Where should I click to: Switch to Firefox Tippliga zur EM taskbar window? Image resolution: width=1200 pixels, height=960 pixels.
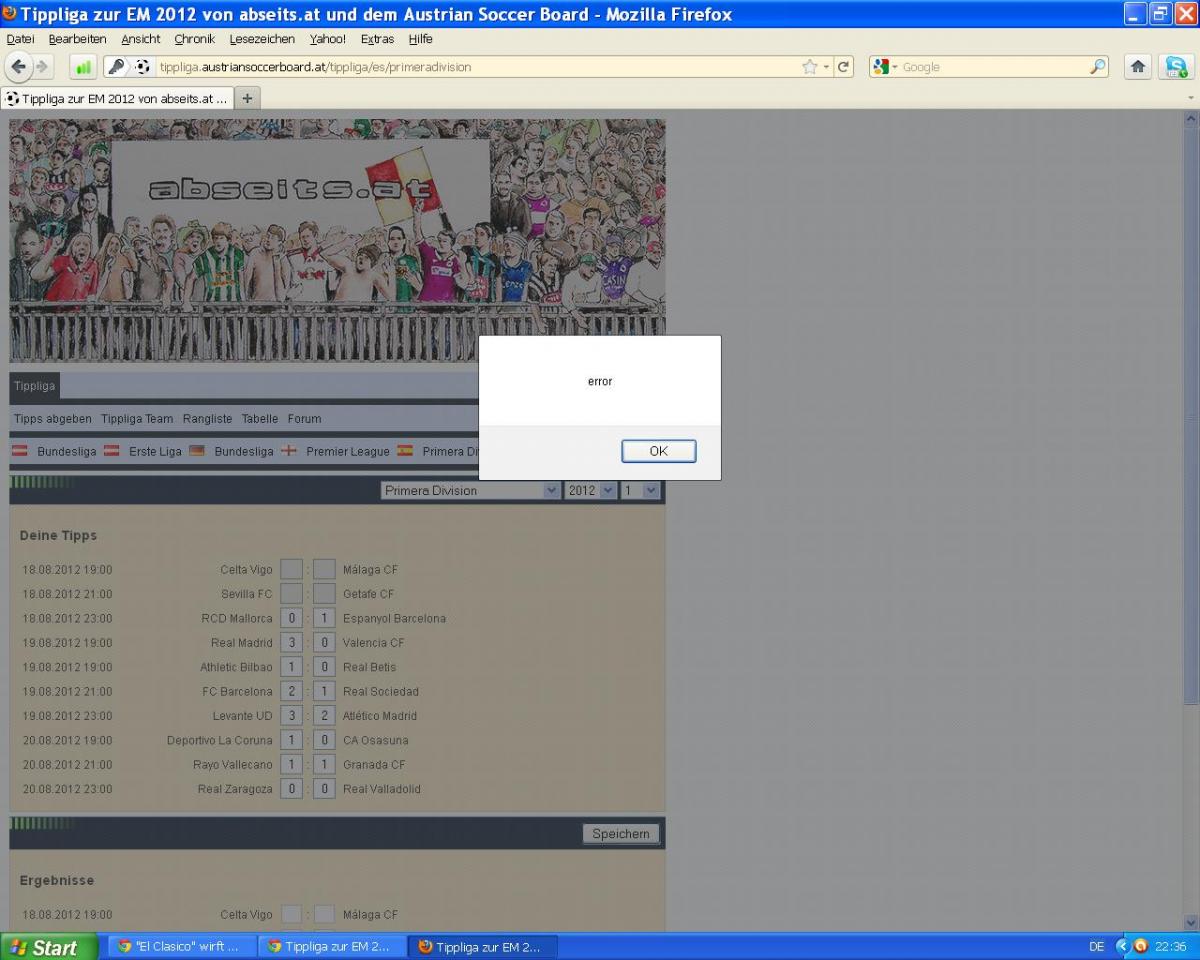(482, 946)
